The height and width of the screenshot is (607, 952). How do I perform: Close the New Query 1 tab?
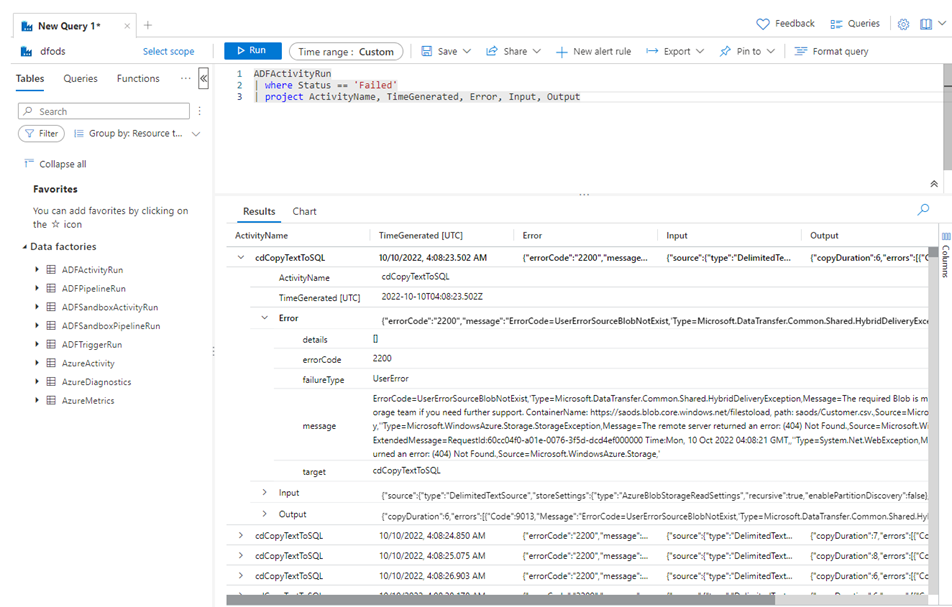click(x=126, y=26)
